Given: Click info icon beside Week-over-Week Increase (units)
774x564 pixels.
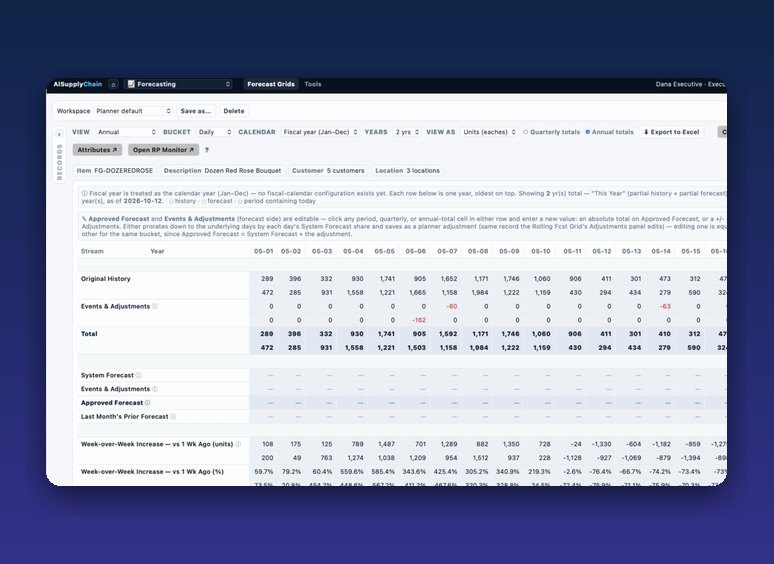Looking at the screenshot, I should (238, 444).
